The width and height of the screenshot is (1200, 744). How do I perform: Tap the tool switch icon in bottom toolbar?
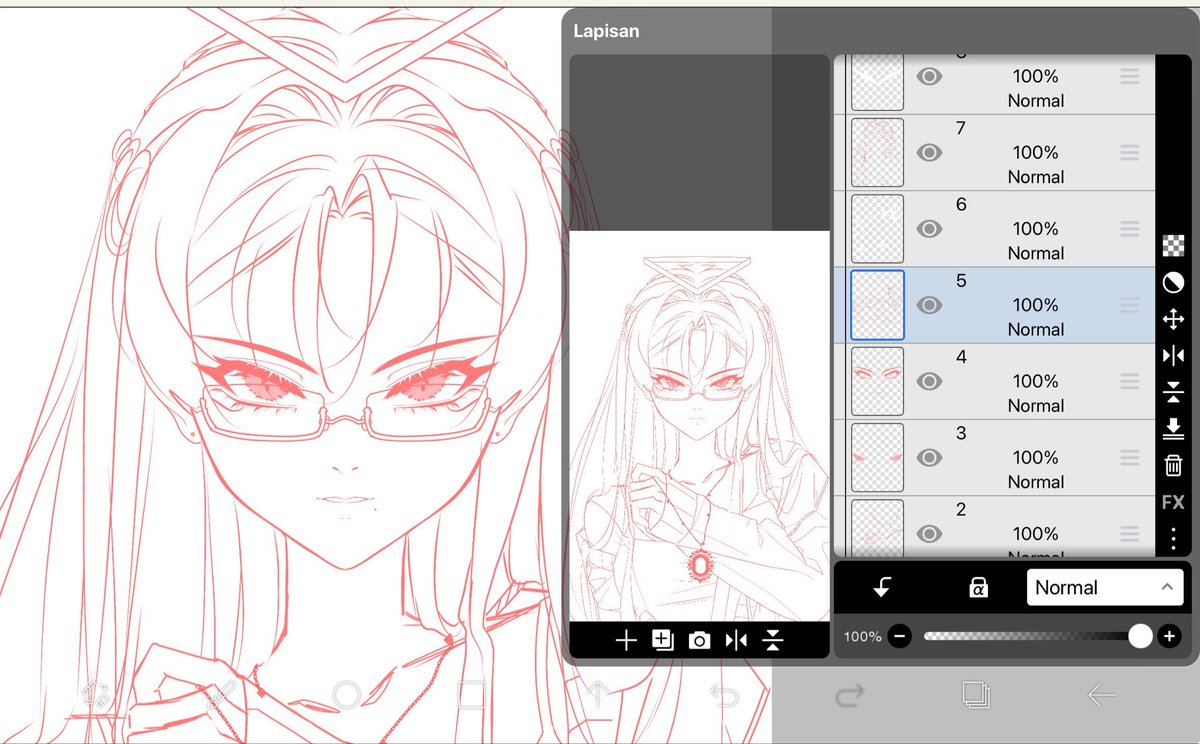click(x=96, y=695)
